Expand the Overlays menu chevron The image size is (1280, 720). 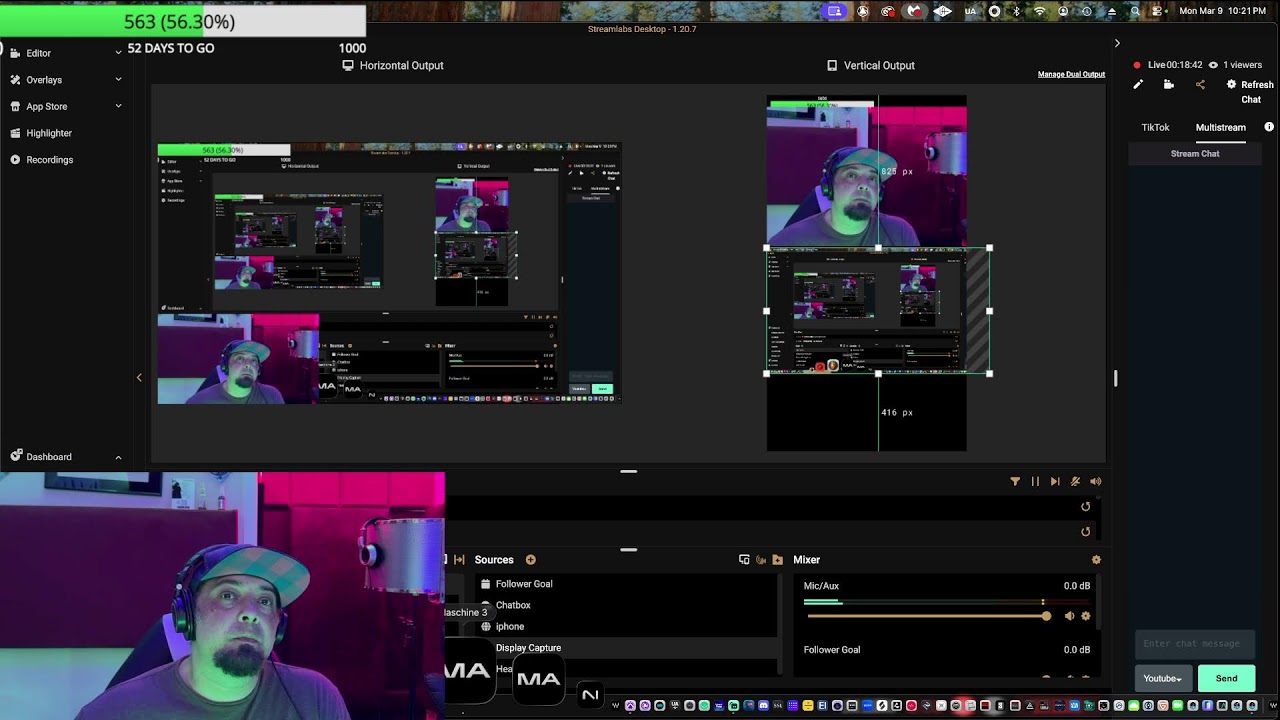pos(118,79)
